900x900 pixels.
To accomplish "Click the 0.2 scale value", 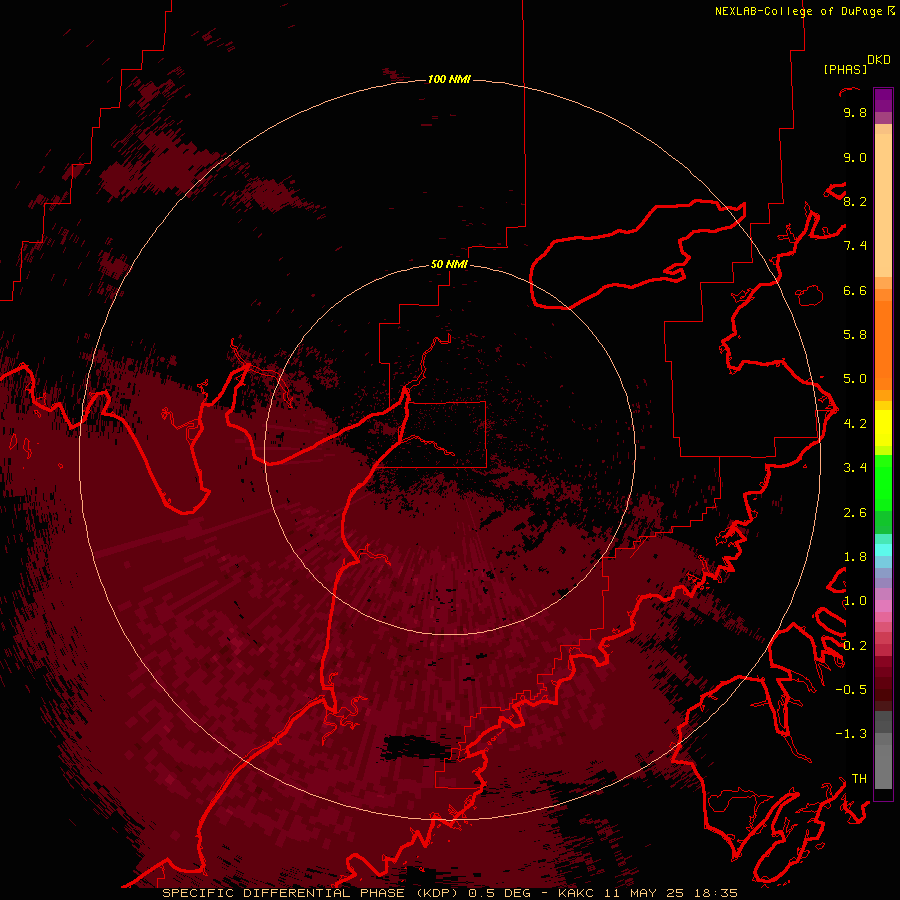I will click(x=855, y=646).
